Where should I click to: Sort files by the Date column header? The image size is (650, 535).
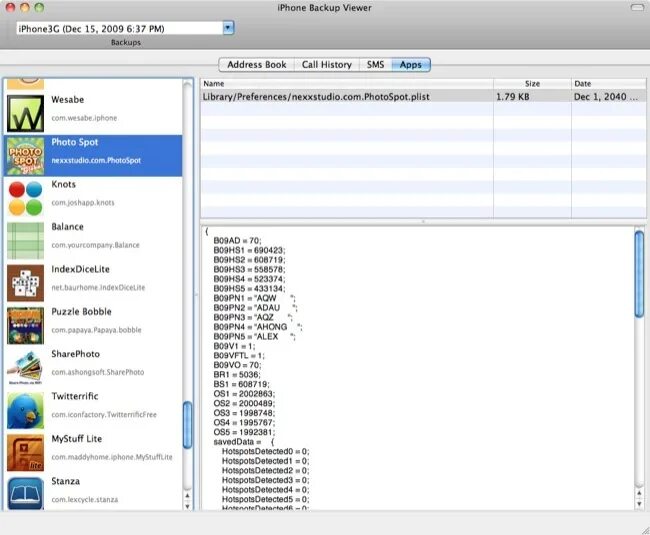[x=608, y=83]
